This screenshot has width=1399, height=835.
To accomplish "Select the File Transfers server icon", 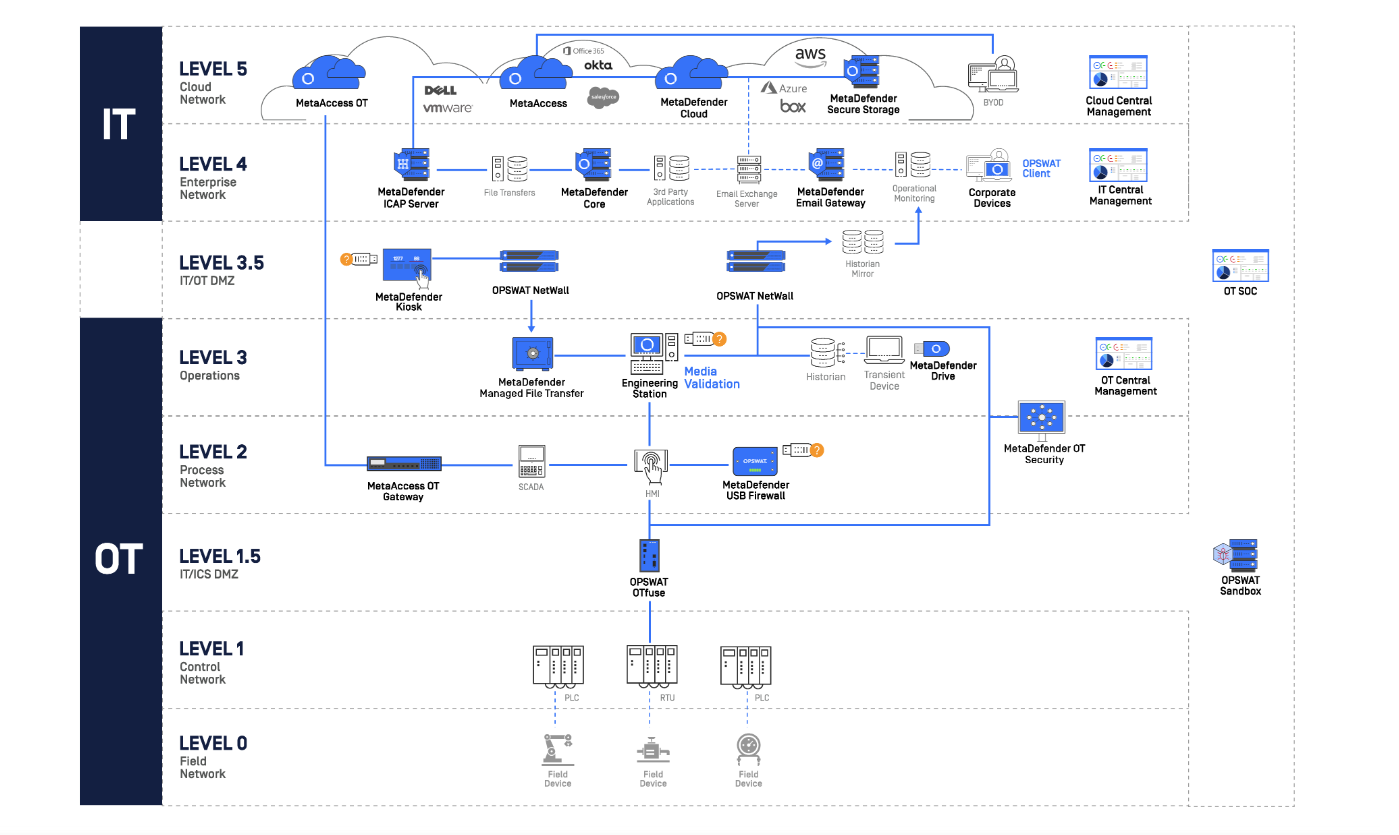I will [x=509, y=168].
